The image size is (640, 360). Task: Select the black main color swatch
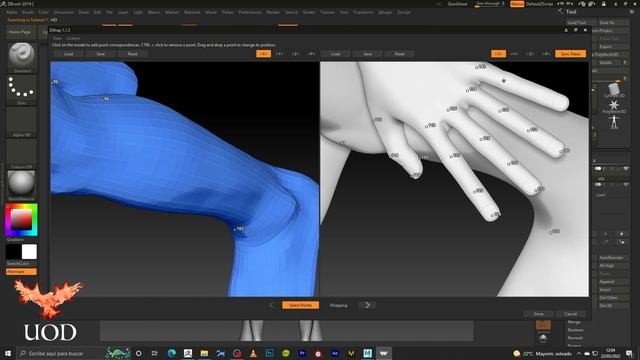[x=13, y=252]
